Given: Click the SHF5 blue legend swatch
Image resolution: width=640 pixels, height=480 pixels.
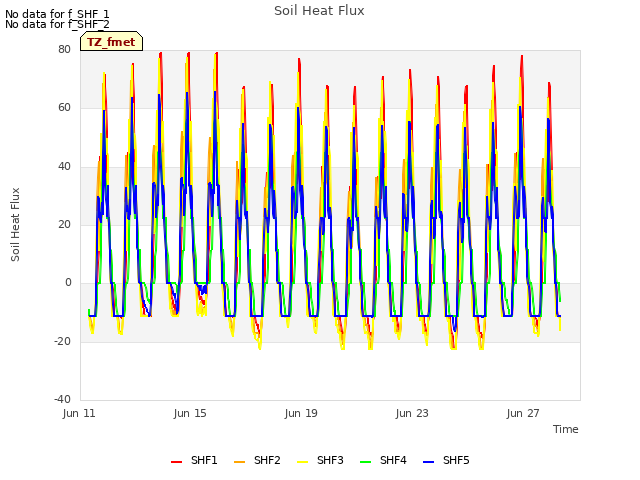Looking at the screenshot, I should 429,462.
